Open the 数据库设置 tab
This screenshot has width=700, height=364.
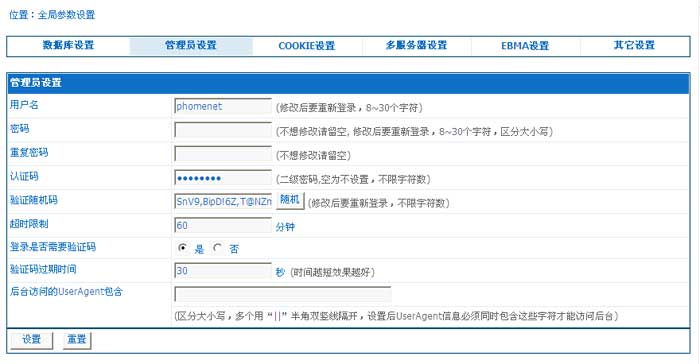point(68,46)
